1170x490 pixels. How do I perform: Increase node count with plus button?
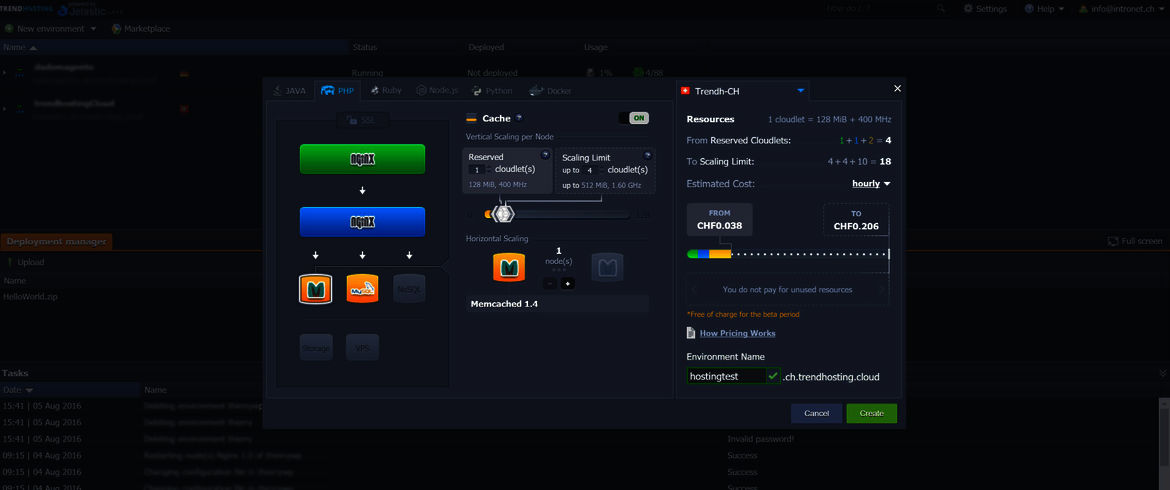(x=567, y=283)
